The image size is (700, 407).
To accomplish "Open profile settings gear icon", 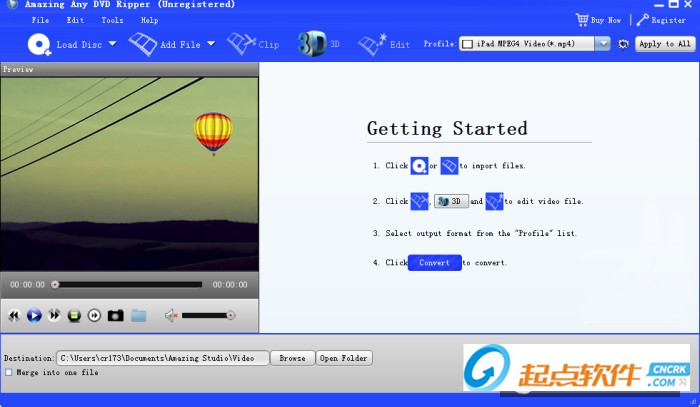I will coord(623,44).
